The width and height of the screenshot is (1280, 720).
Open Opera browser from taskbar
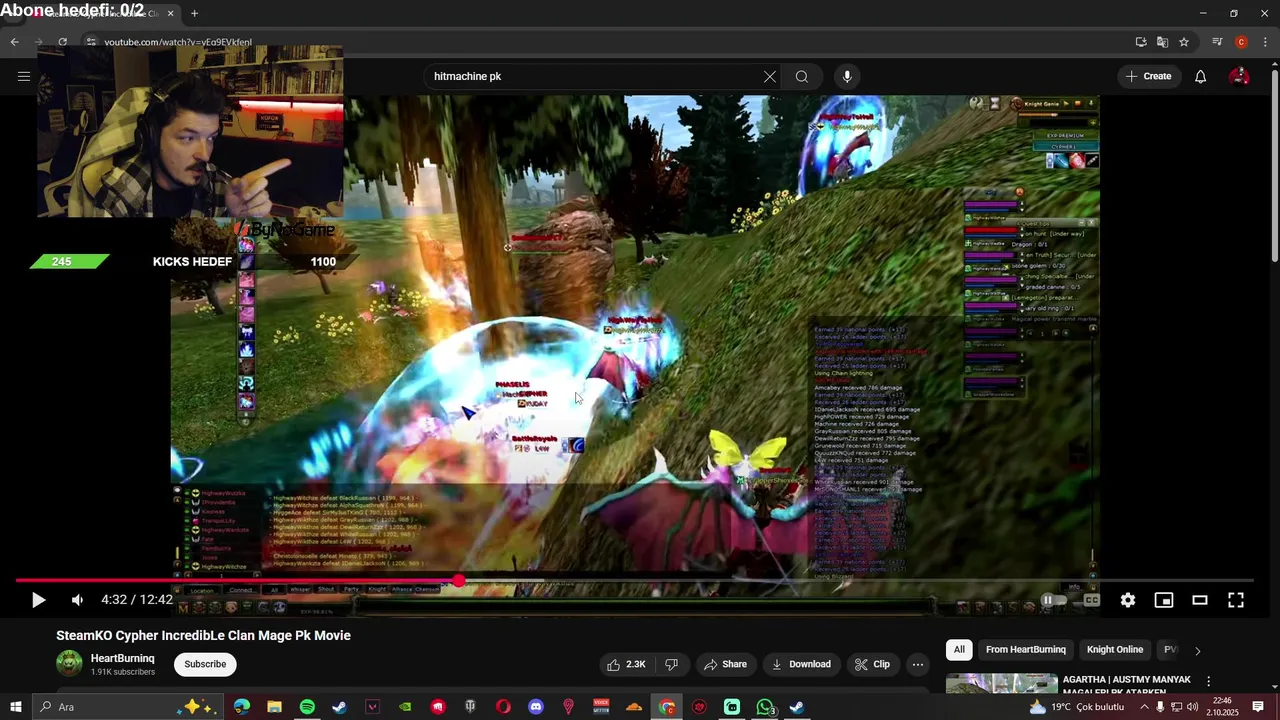point(503,707)
